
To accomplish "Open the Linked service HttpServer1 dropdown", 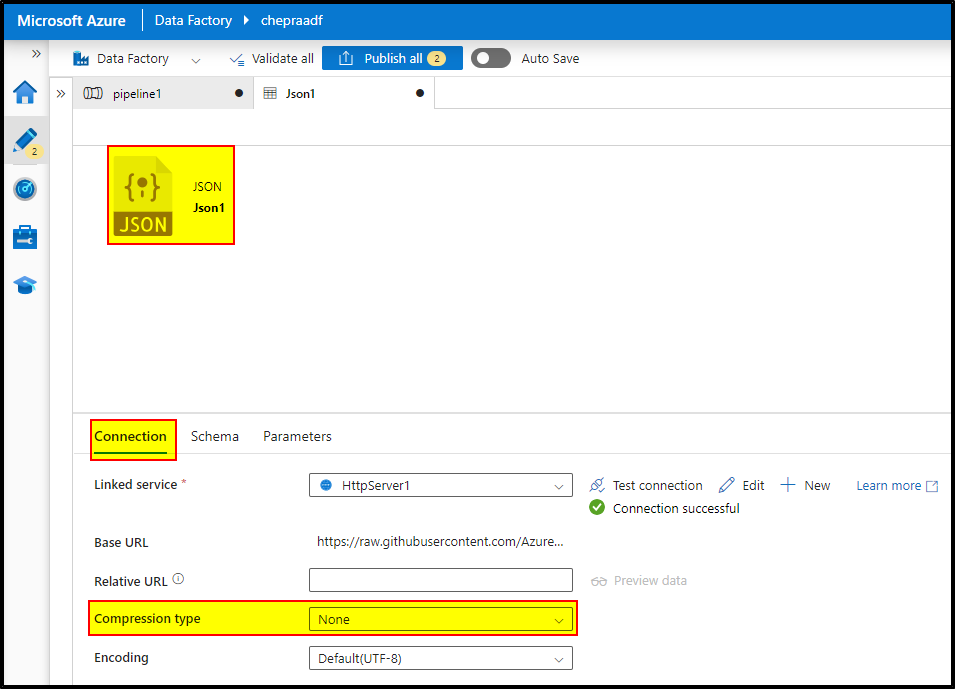I will [440, 486].
